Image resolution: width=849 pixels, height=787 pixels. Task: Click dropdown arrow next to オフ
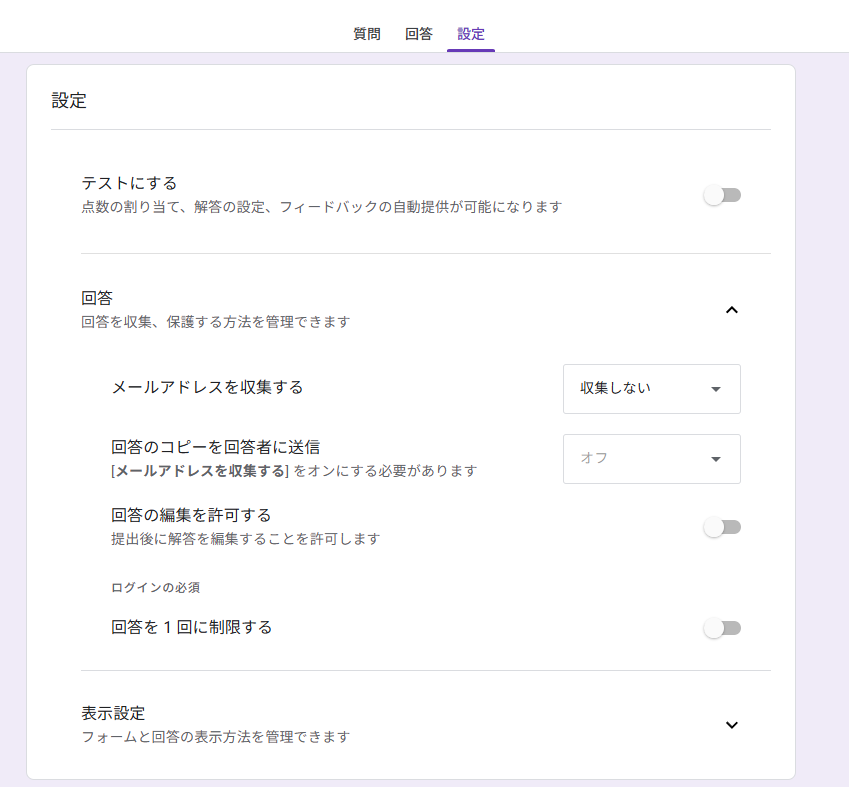click(x=716, y=459)
